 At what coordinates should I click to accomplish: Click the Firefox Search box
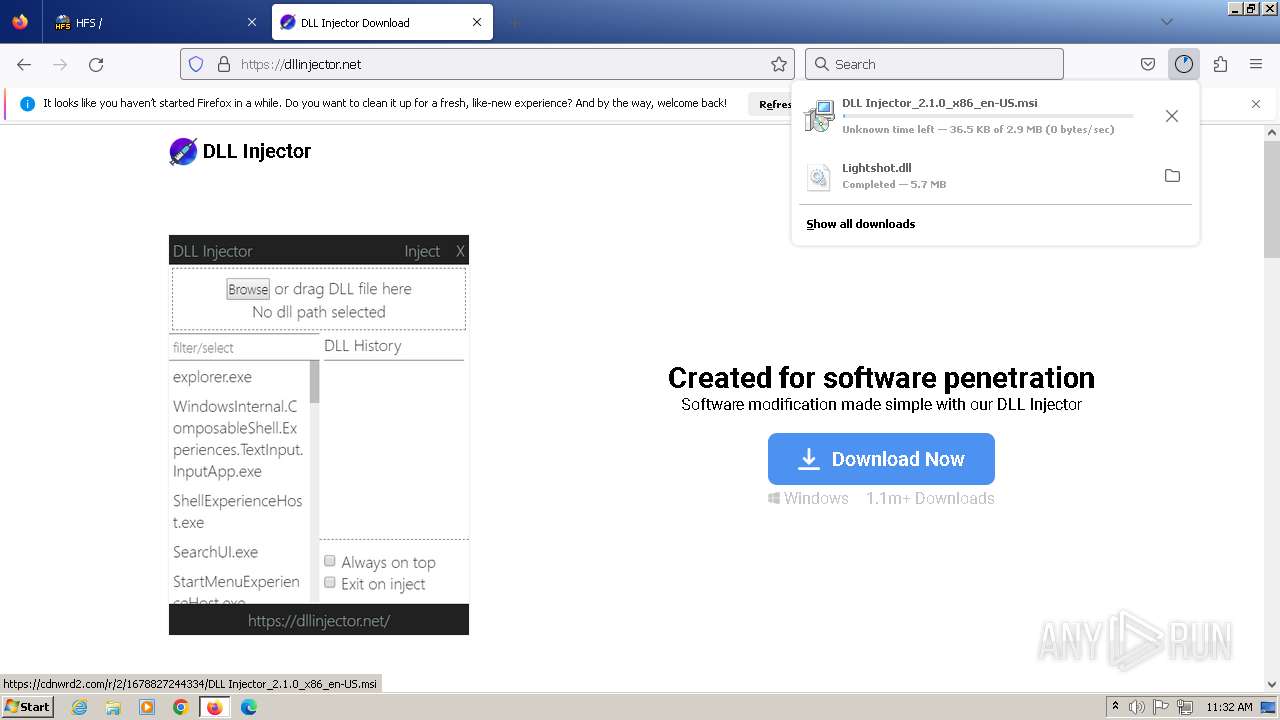point(934,64)
